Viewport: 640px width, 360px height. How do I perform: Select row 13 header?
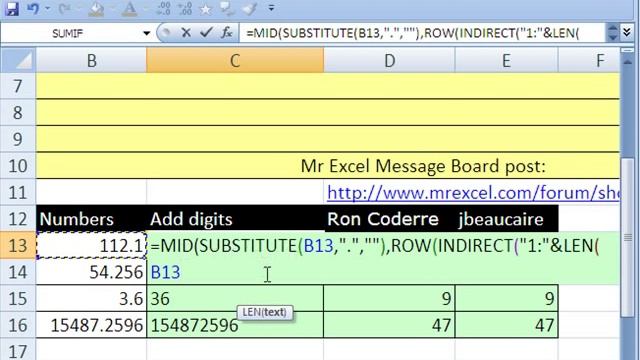(x=18, y=245)
